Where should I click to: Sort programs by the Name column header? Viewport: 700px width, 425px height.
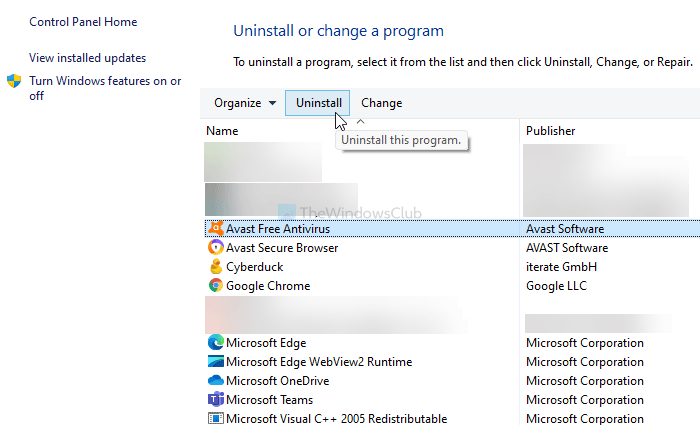coord(222,131)
